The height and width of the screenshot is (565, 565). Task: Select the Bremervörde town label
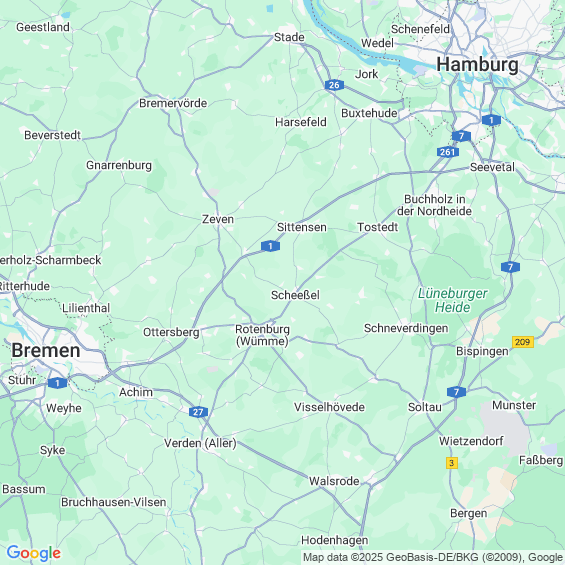(x=173, y=103)
